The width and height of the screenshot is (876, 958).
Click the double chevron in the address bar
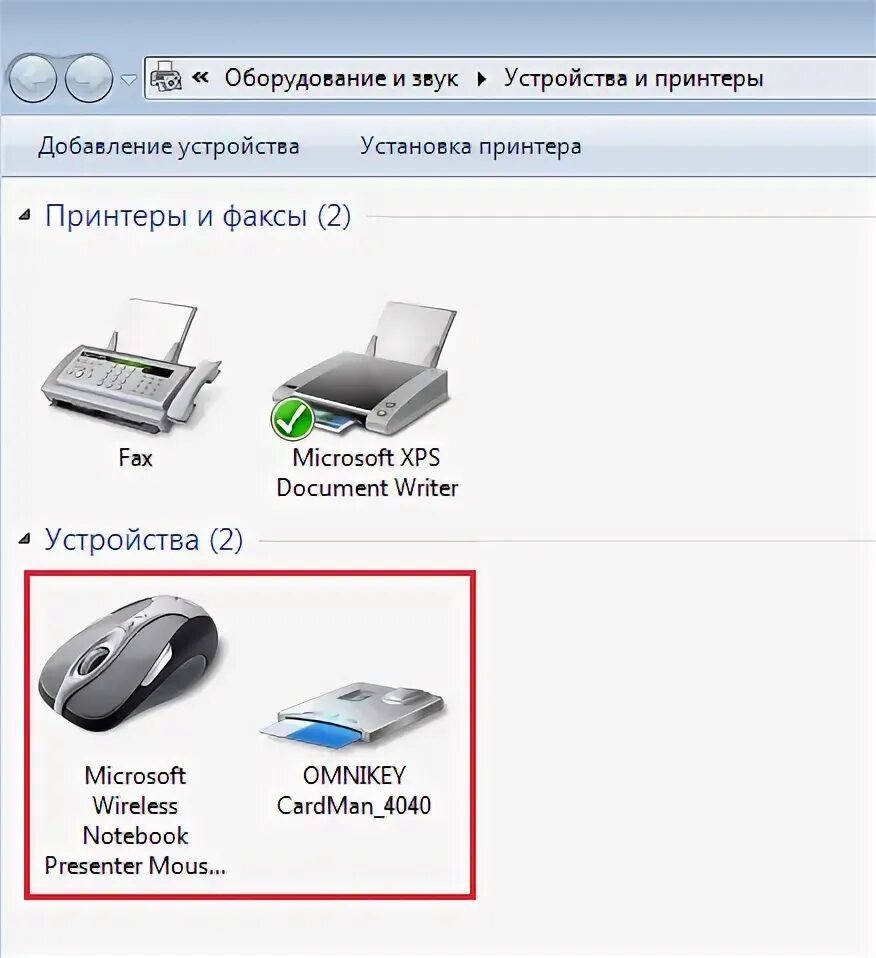[200, 78]
